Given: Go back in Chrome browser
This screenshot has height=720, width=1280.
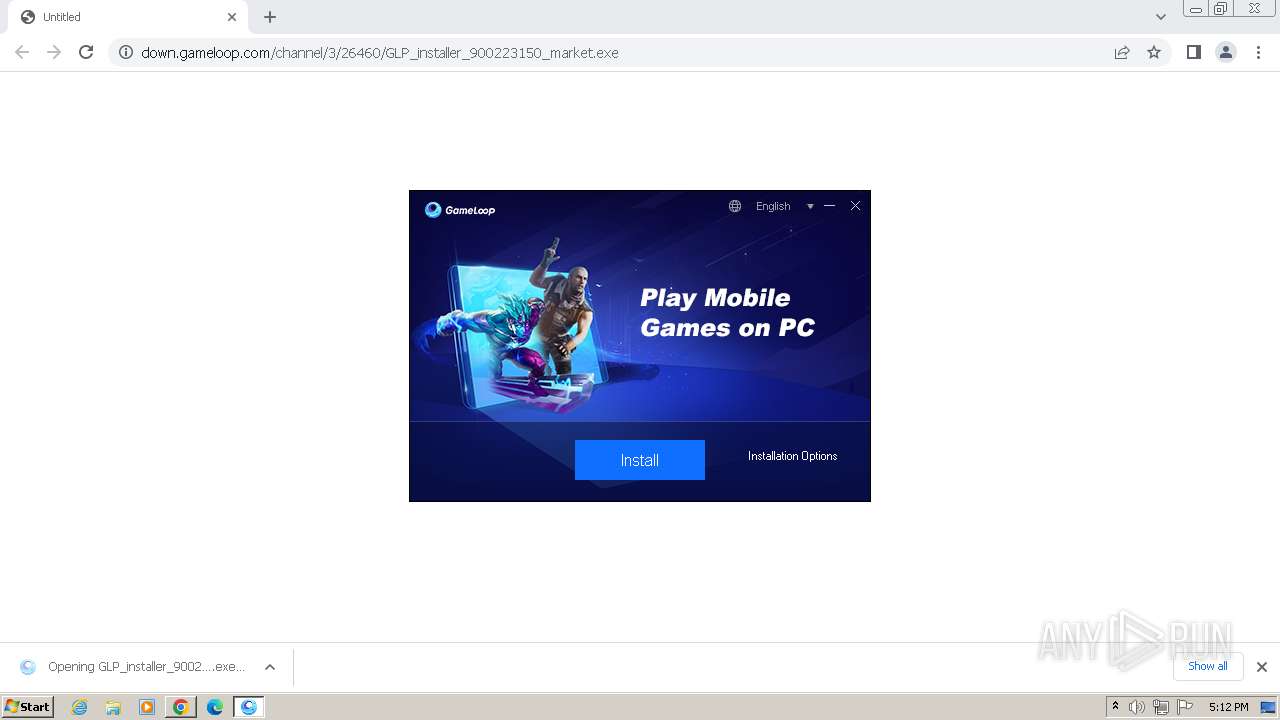Looking at the screenshot, I should tap(22, 52).
